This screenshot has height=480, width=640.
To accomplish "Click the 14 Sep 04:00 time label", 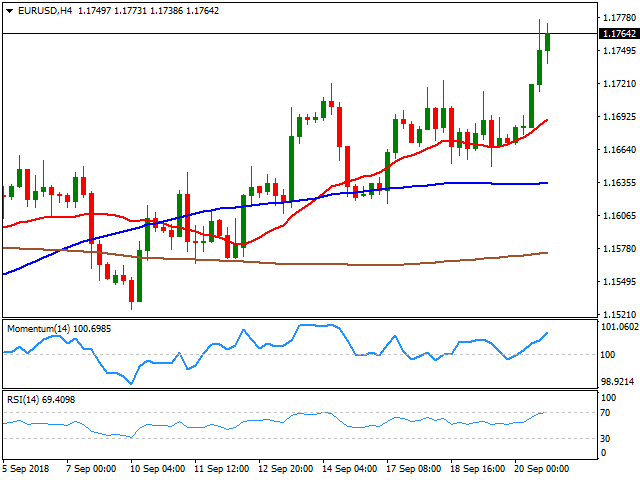I will tap(349, 469).
